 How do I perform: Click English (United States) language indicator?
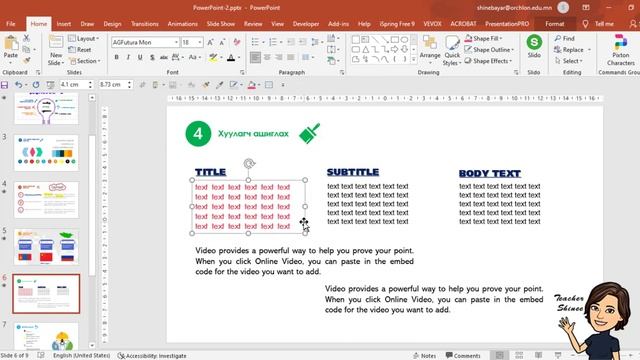[x=81, y=356]
